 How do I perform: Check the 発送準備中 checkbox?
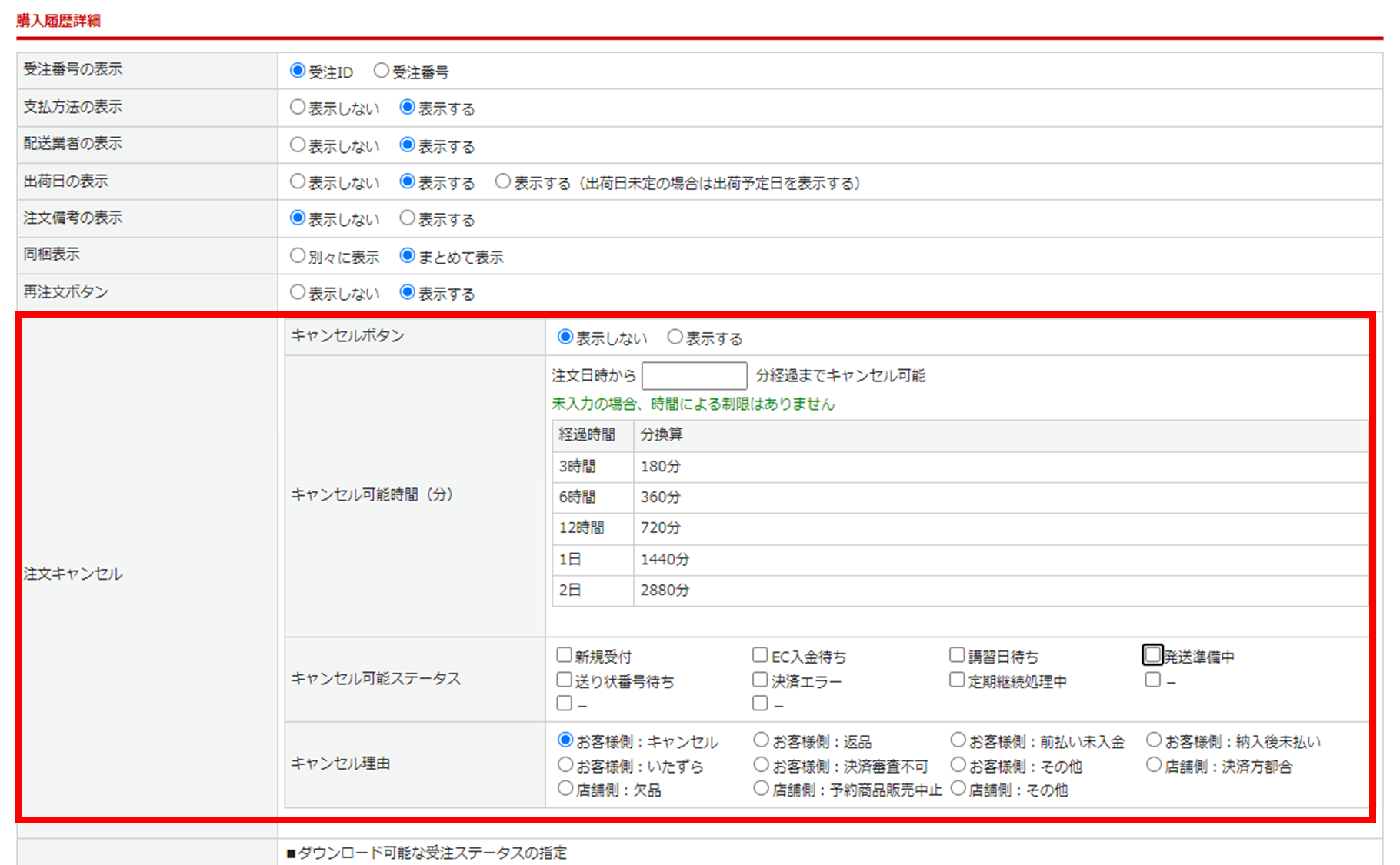[1152, 655]
